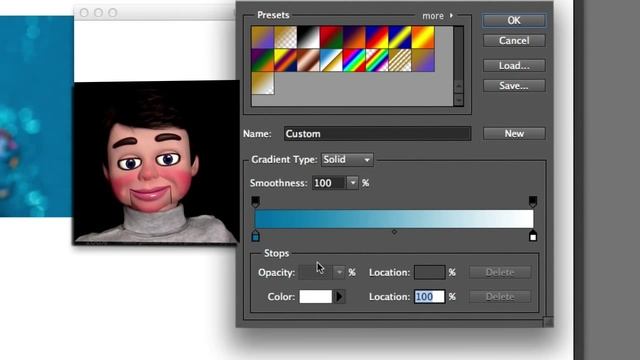Select the white color stop on right
The height and width of the screenshot is (360, 640).
(533, 236)
